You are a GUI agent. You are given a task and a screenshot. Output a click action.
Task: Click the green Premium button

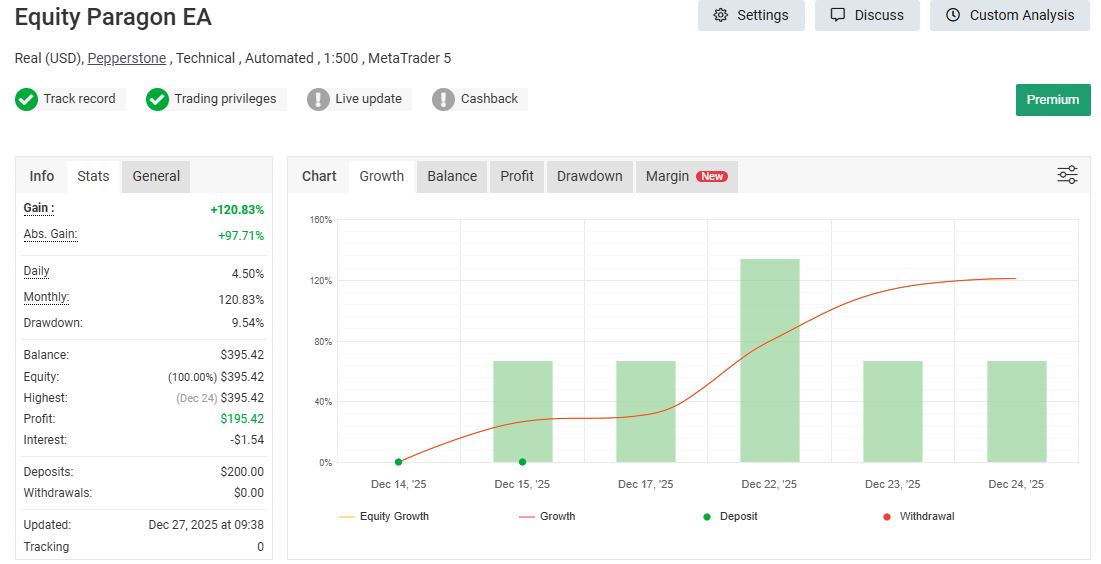tap(1053, 100)
